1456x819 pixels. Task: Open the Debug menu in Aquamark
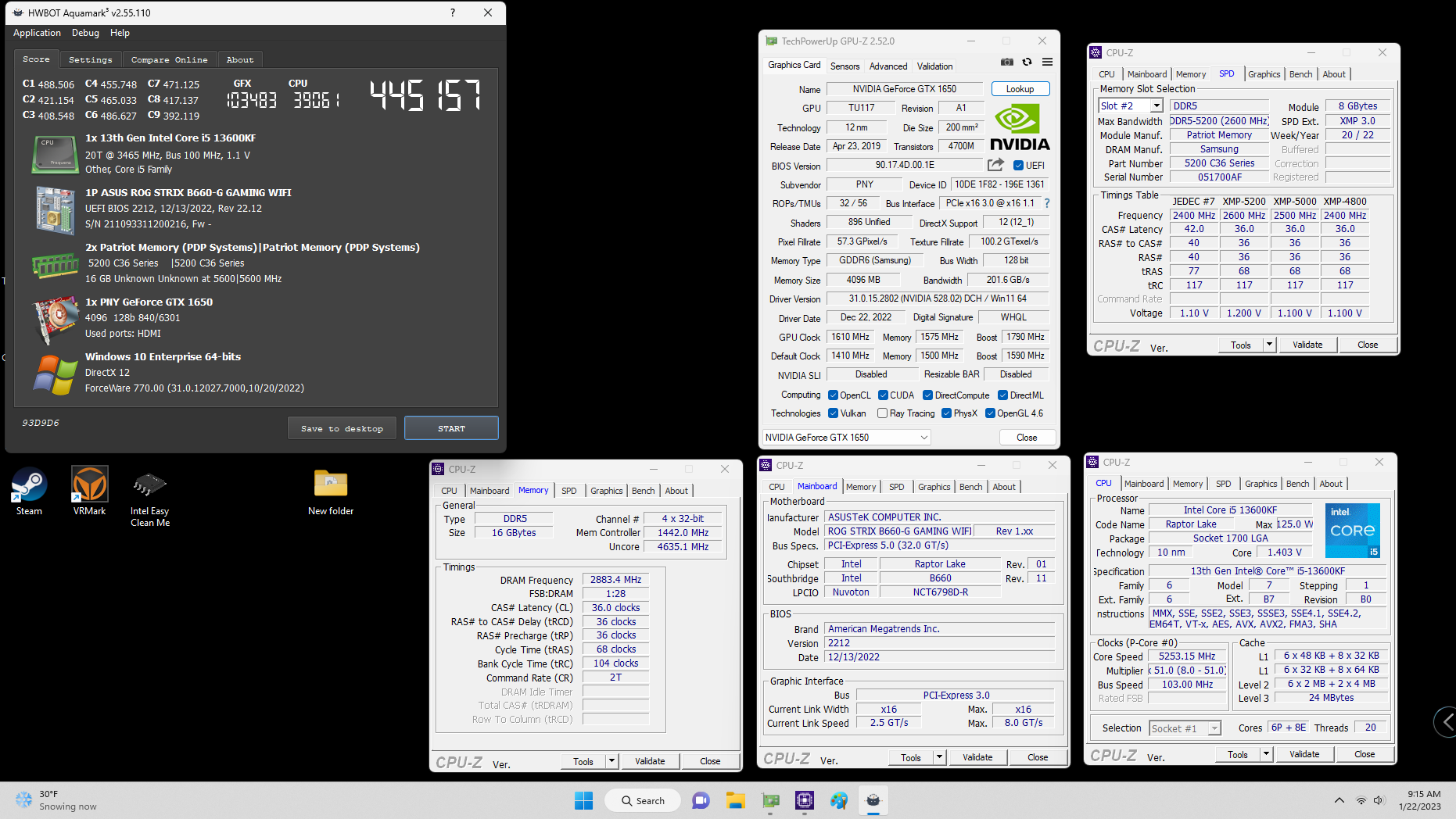coord(85,33)
